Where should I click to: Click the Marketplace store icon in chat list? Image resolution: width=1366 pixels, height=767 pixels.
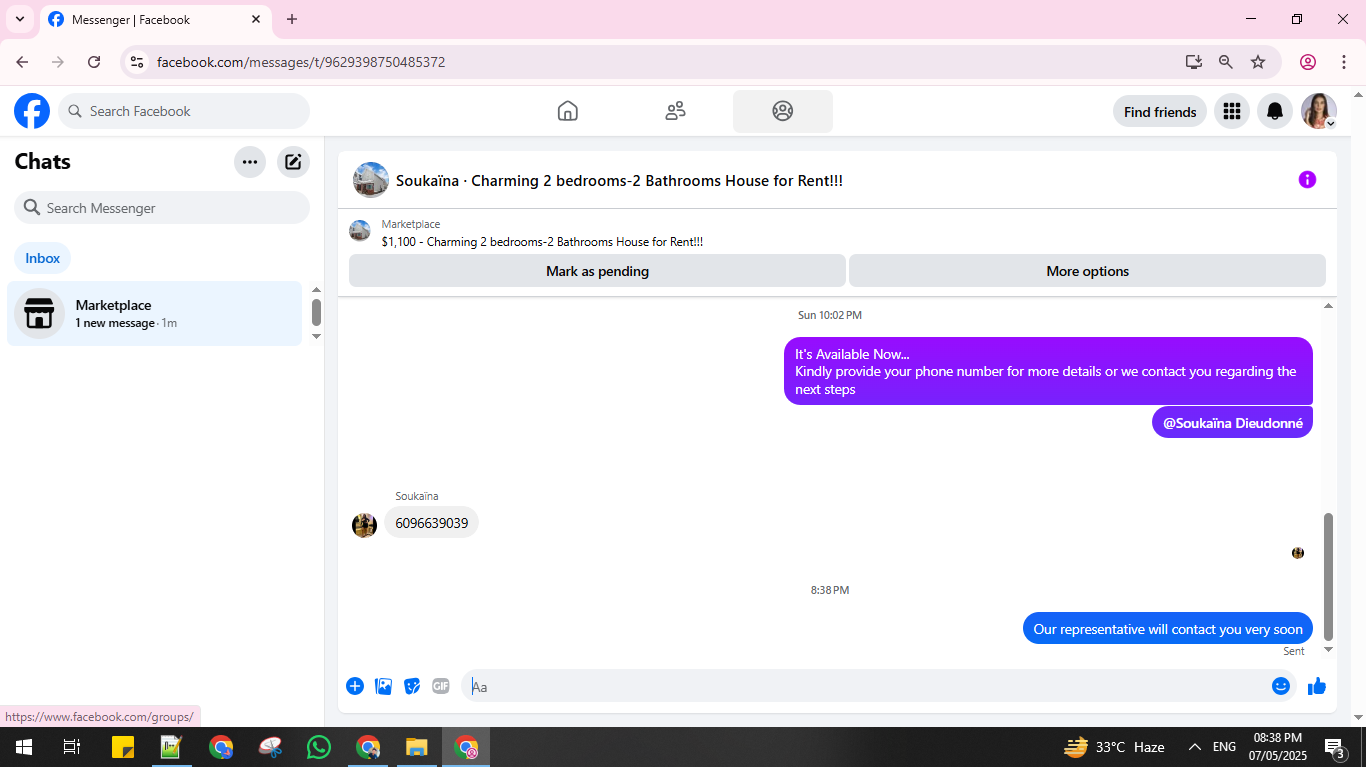[x=39, y=313]
